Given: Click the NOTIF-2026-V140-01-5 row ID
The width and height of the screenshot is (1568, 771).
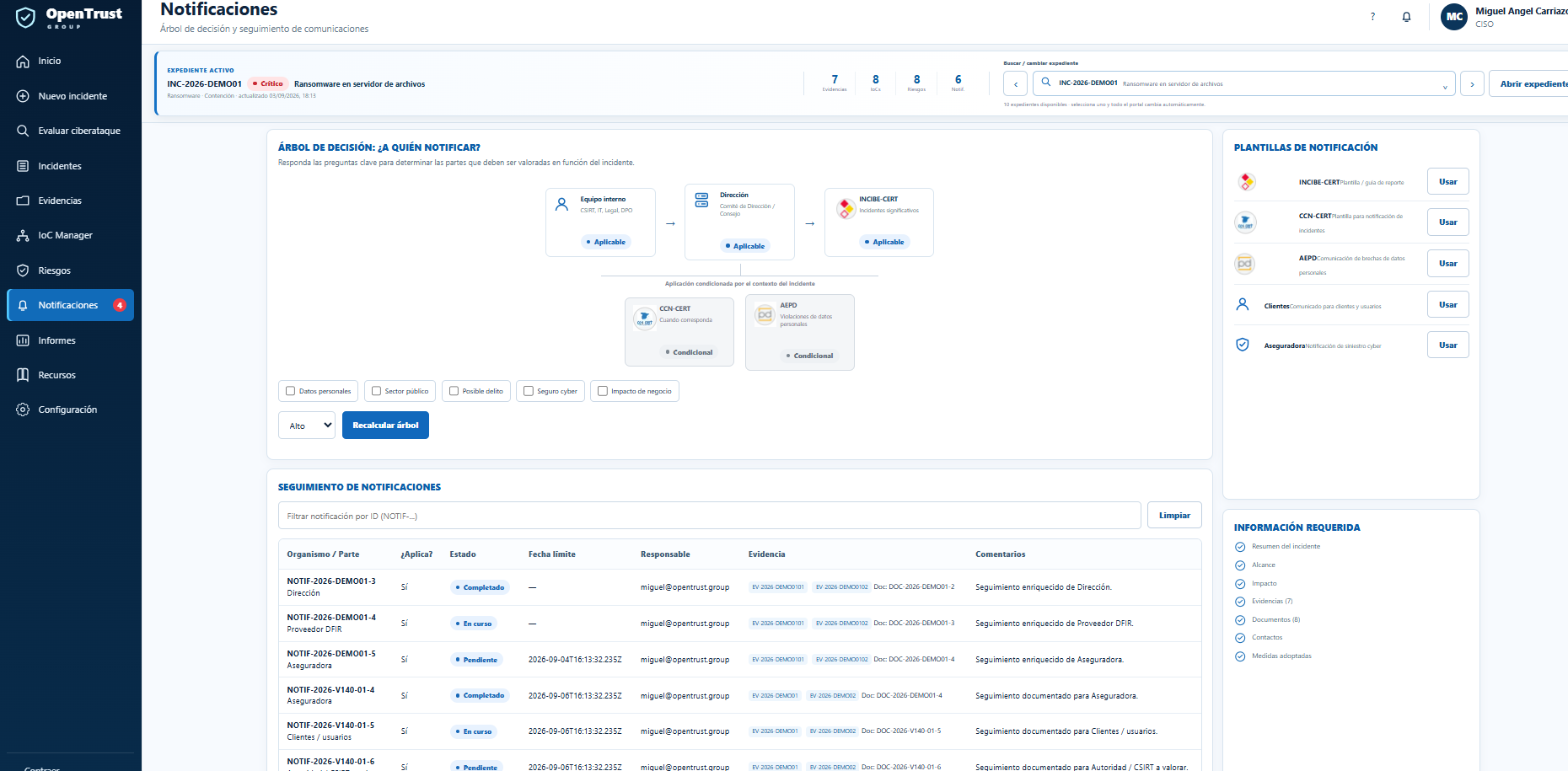Looking at the screenshot, I should [x=330, y=725].
